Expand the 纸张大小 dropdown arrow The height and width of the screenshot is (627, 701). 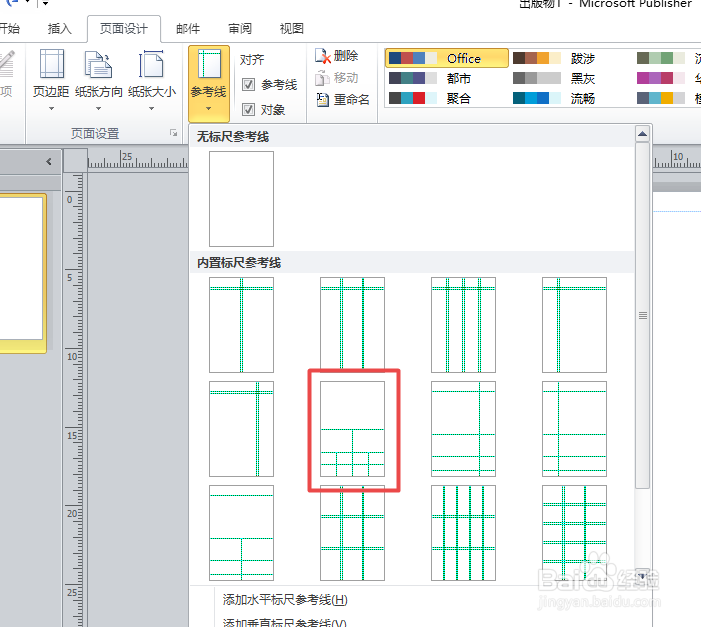[x=152, y=109]
